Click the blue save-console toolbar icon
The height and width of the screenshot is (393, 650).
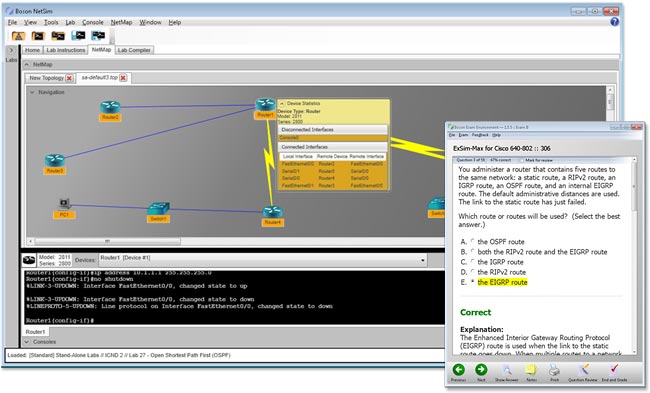pos(78,36)
